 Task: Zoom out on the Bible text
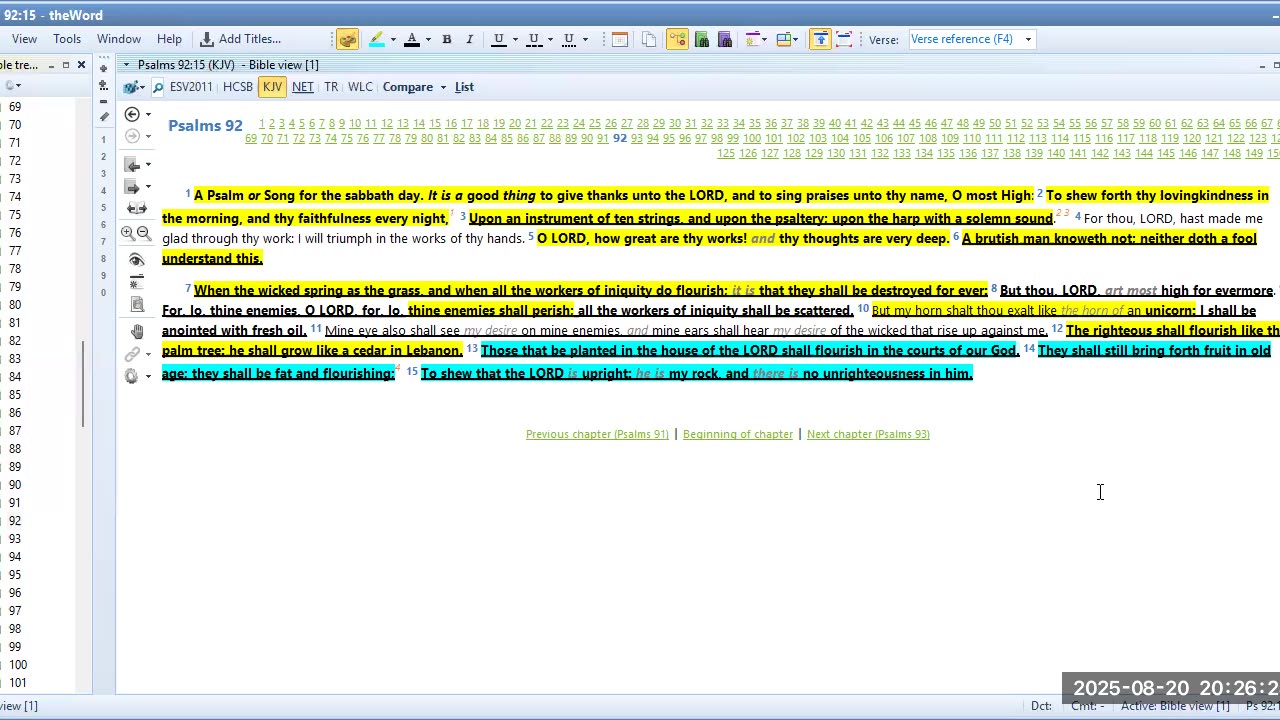tap(144, 233)
